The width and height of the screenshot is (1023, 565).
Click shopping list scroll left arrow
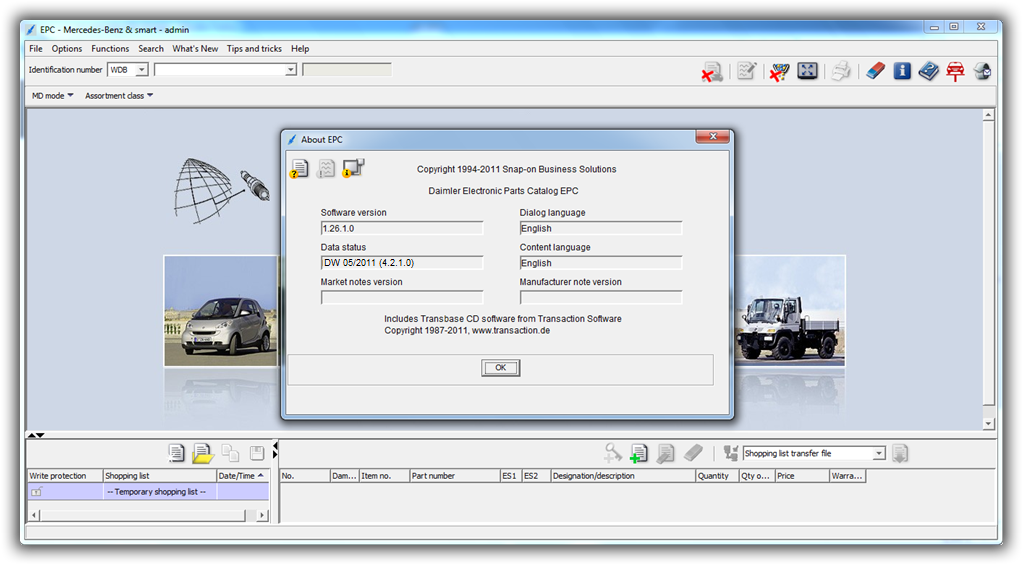tap(35, 515)
